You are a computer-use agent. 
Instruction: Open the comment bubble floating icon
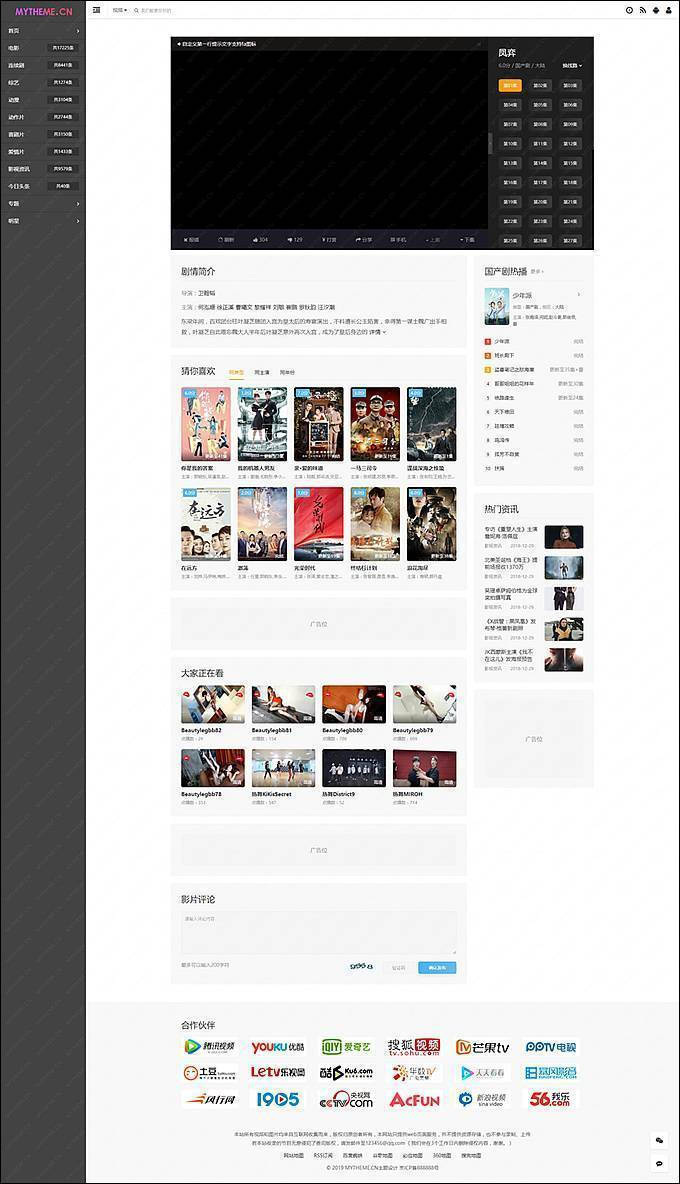(x=659, y=1163)
